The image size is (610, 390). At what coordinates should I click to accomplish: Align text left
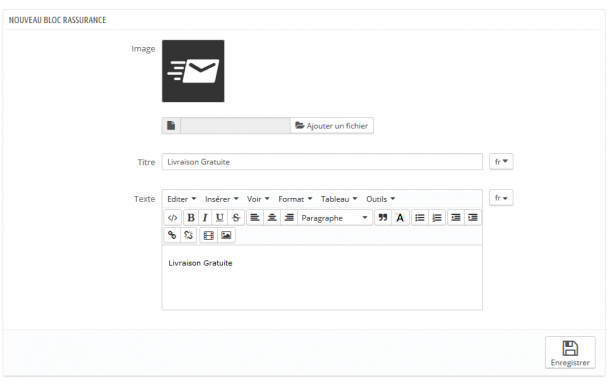coord(255,218)
